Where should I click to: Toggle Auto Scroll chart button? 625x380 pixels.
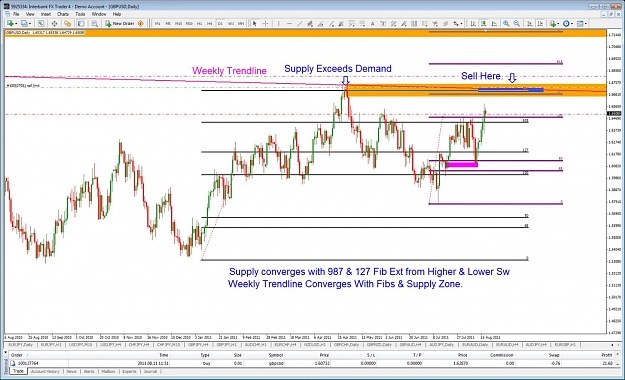[x=529, y=24]
